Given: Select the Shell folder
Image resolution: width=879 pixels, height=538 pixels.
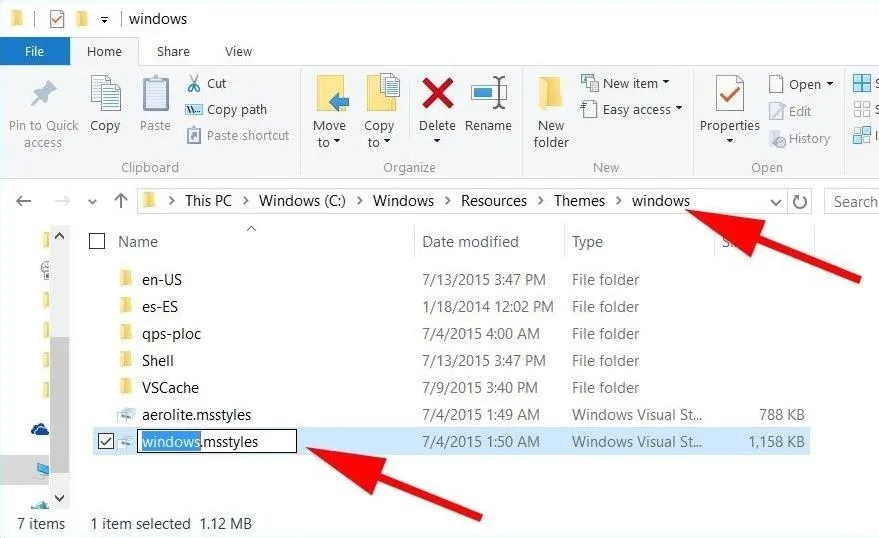Looking at the screenshot, I should coord(158,360).
